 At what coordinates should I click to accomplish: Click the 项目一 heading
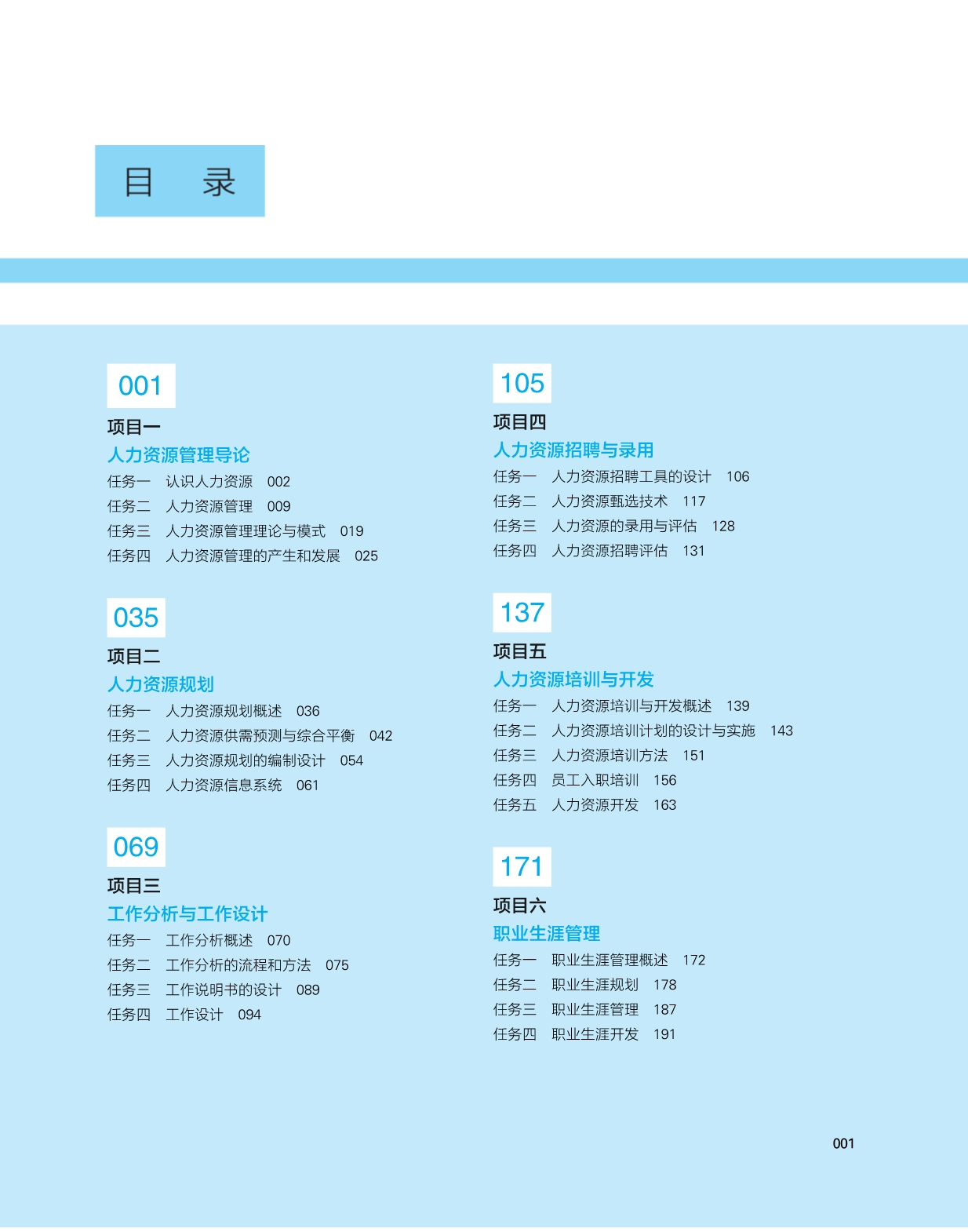133,427
